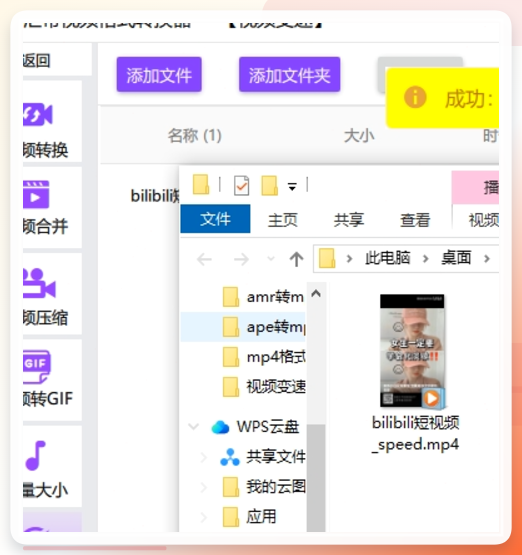Select 共享文件 in the navigation tree
522x555 pixels.
click(276, 457)
